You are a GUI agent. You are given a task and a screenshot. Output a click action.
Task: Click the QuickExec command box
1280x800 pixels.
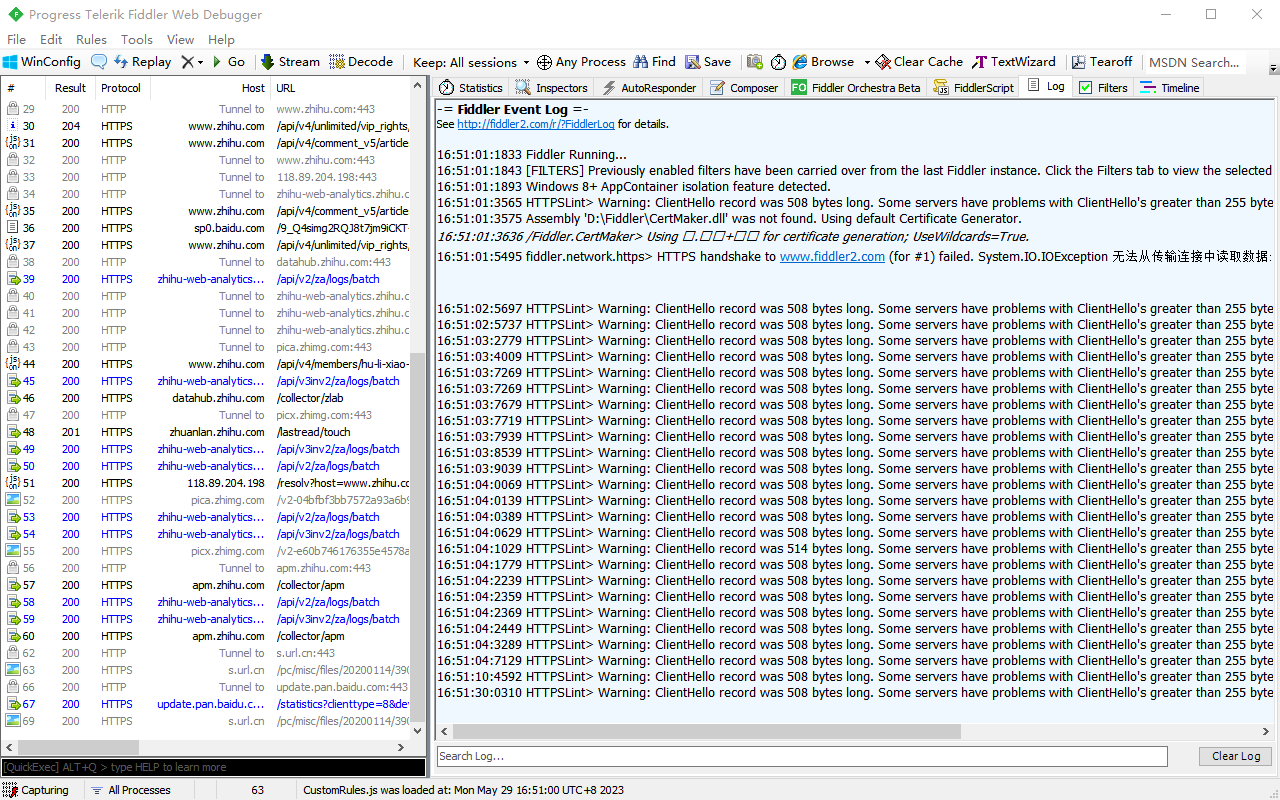tap(213, 767)
